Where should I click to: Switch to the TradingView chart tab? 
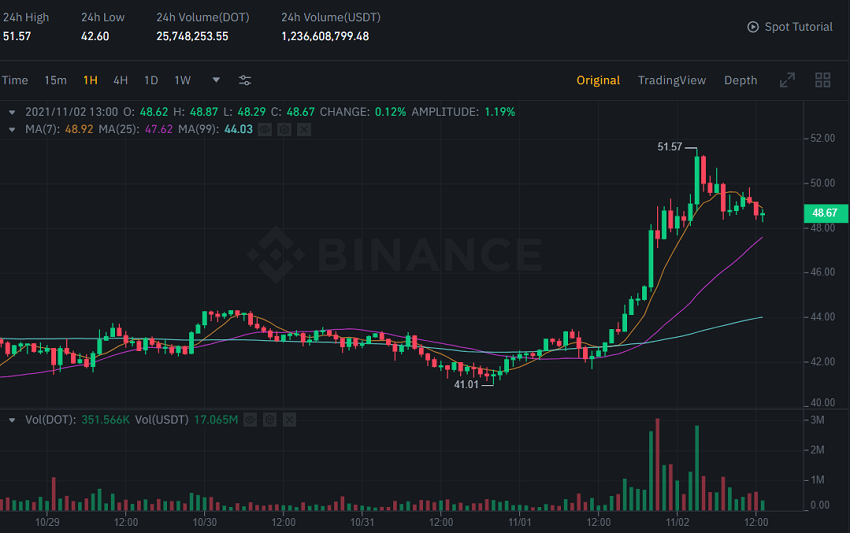pos(671,80)
